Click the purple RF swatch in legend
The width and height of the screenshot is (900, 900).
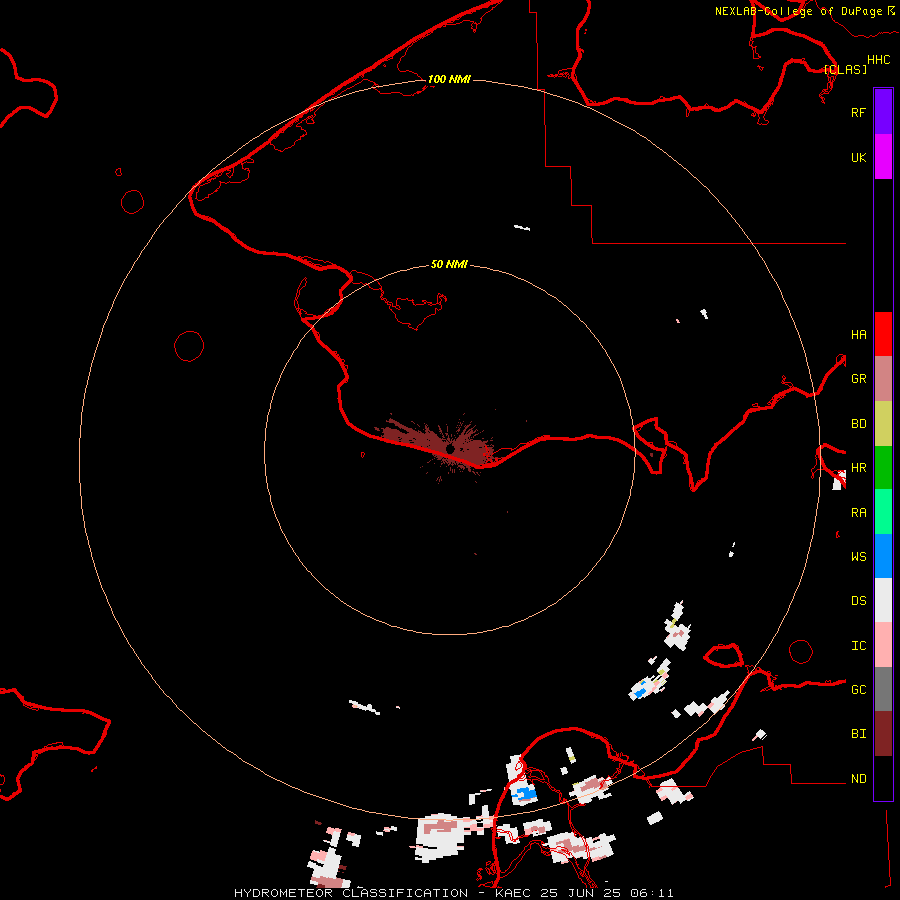tap(883, 112)
